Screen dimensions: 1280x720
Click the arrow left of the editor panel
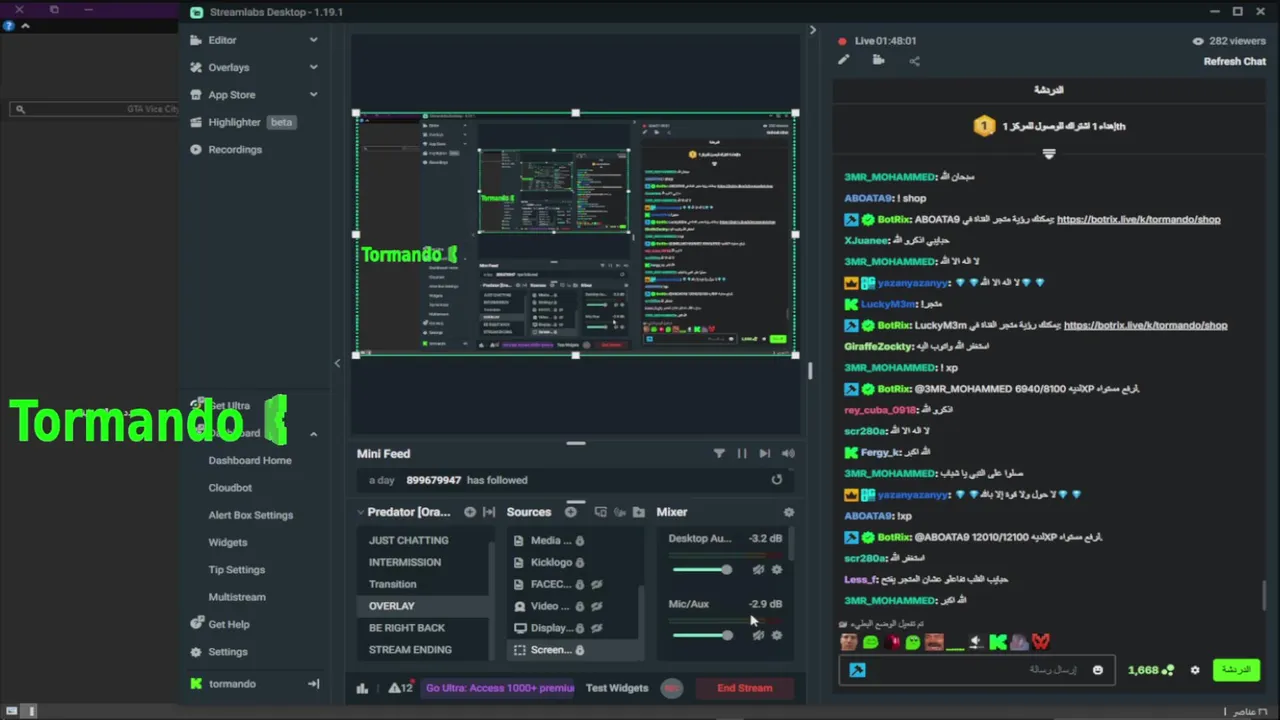[x=337, y=363]
